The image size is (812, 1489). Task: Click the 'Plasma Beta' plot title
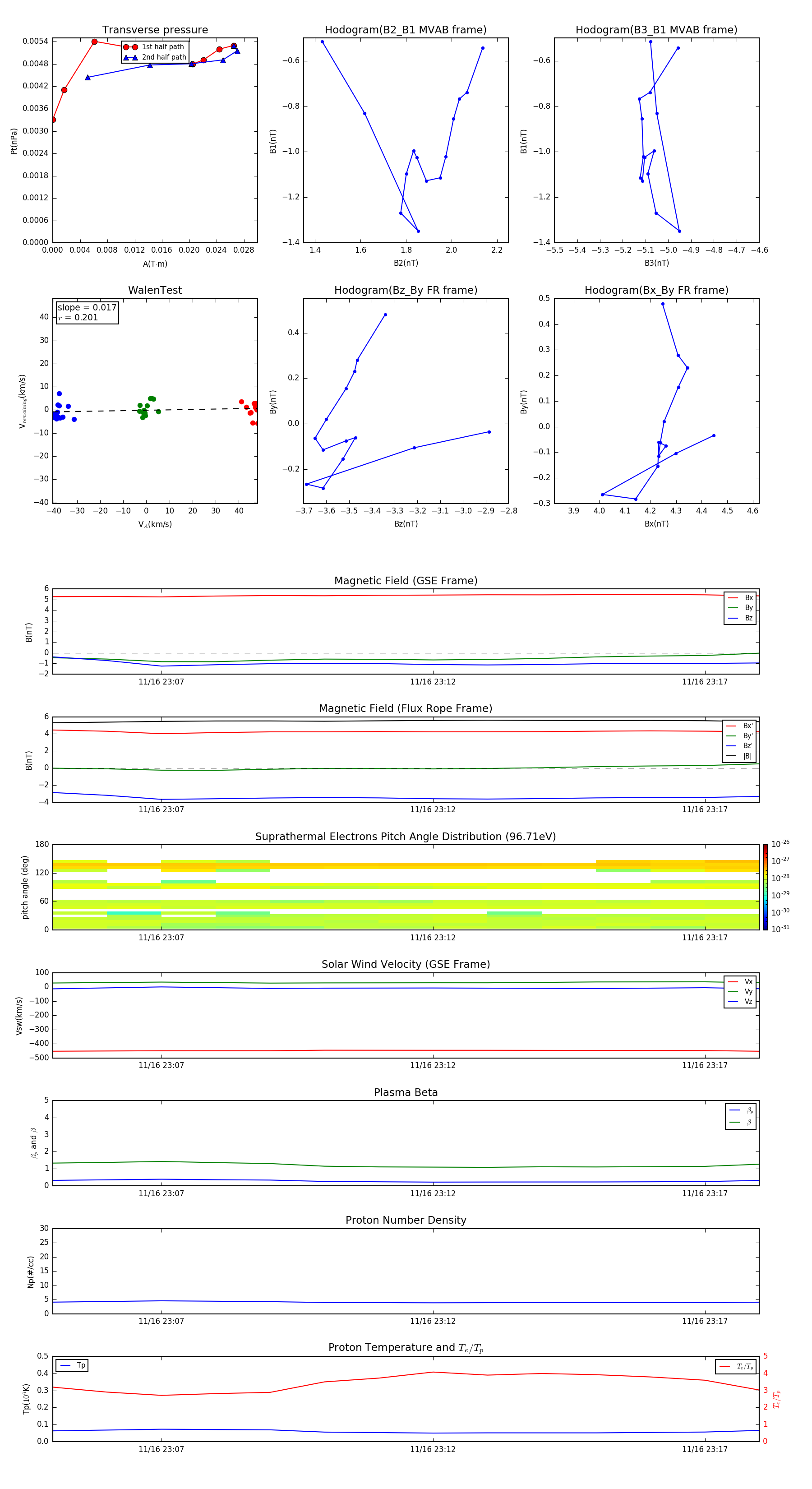point(406,1092)
